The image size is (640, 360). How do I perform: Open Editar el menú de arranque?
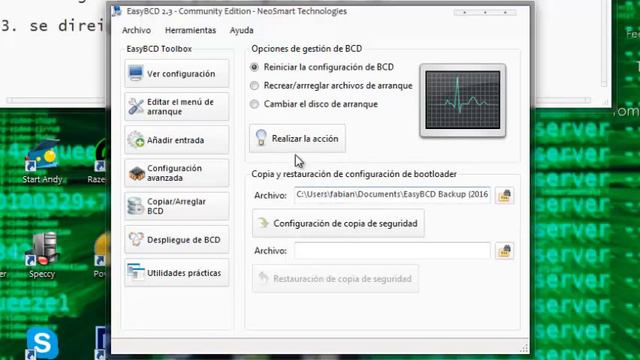coord(177,107)
